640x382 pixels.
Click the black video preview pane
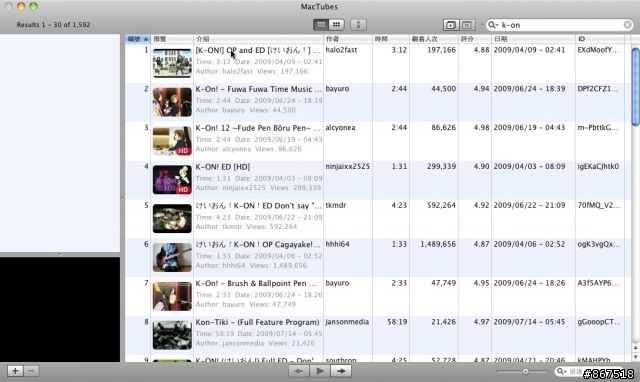click(60, 309)
